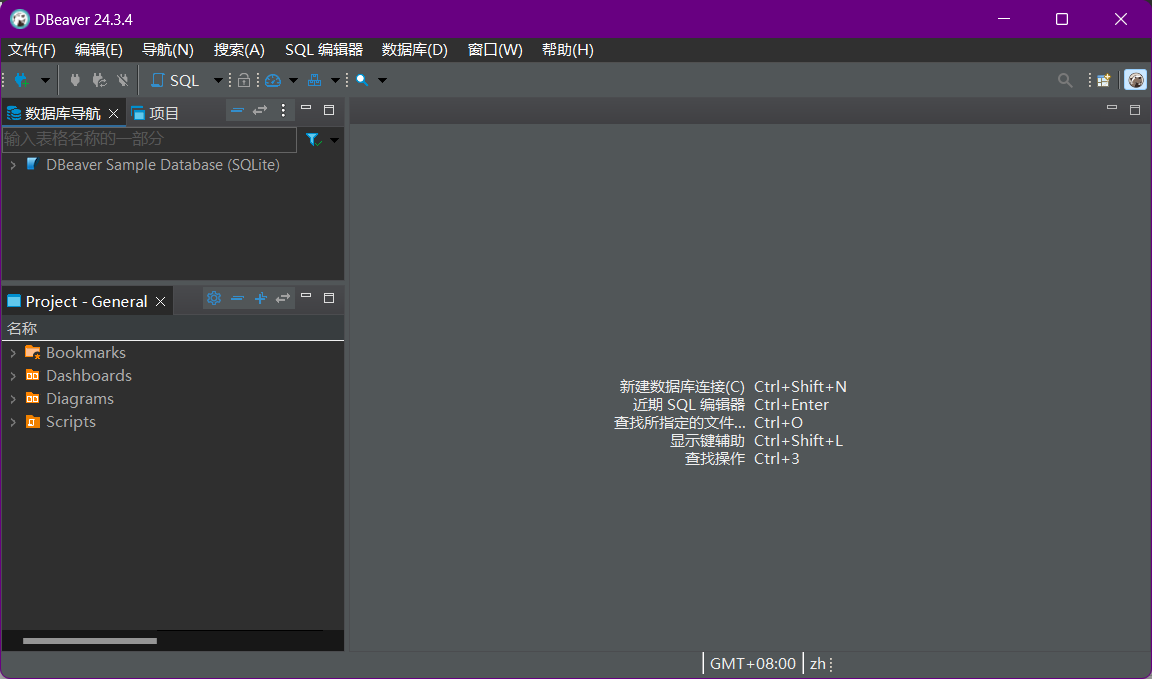Select the Diagrams folder

pos(80,398)
